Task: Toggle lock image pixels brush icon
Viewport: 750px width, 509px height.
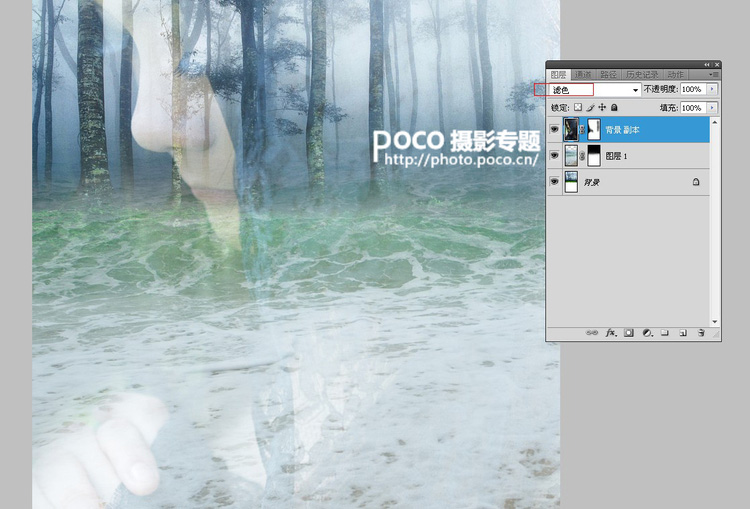Action: 590,107
